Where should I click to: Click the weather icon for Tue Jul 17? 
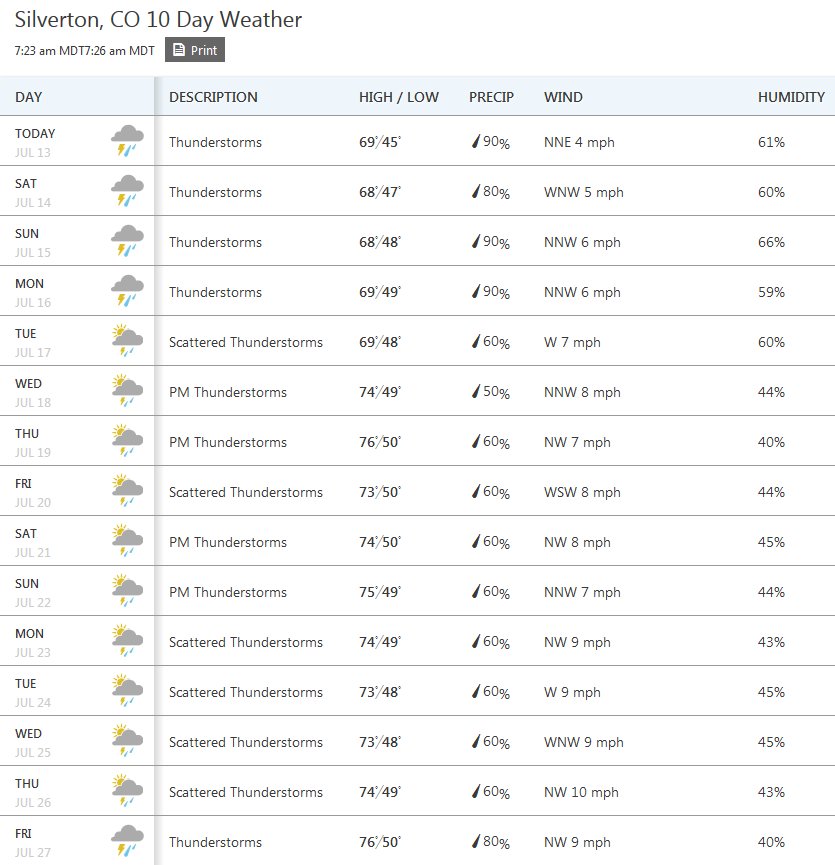127,340
